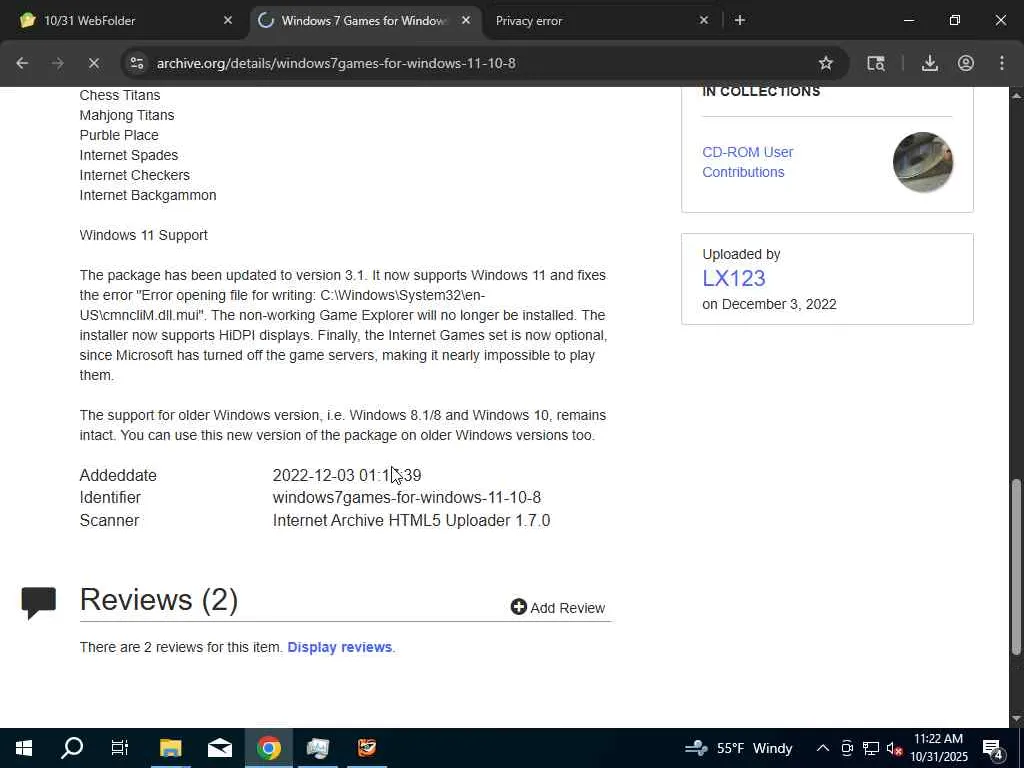This screenshot has width=1024, height=768.
Task: Click the muted volume icon in tray
Action: pyautogui.click(x=894, y=748)
